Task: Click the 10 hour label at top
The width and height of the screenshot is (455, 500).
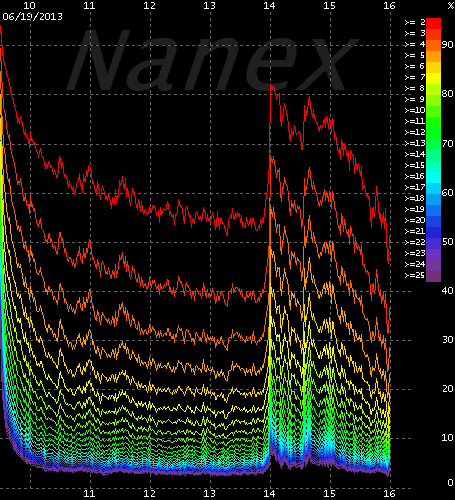Action: point(29,6)
